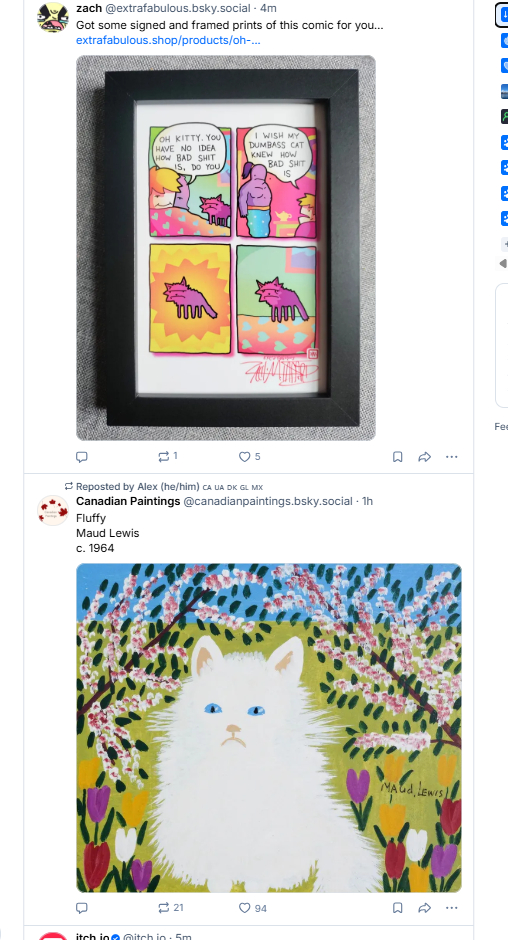Bookmark the Fluffy painting post
The height and width of the screenshot is (940, 508).
pos(397,908)
